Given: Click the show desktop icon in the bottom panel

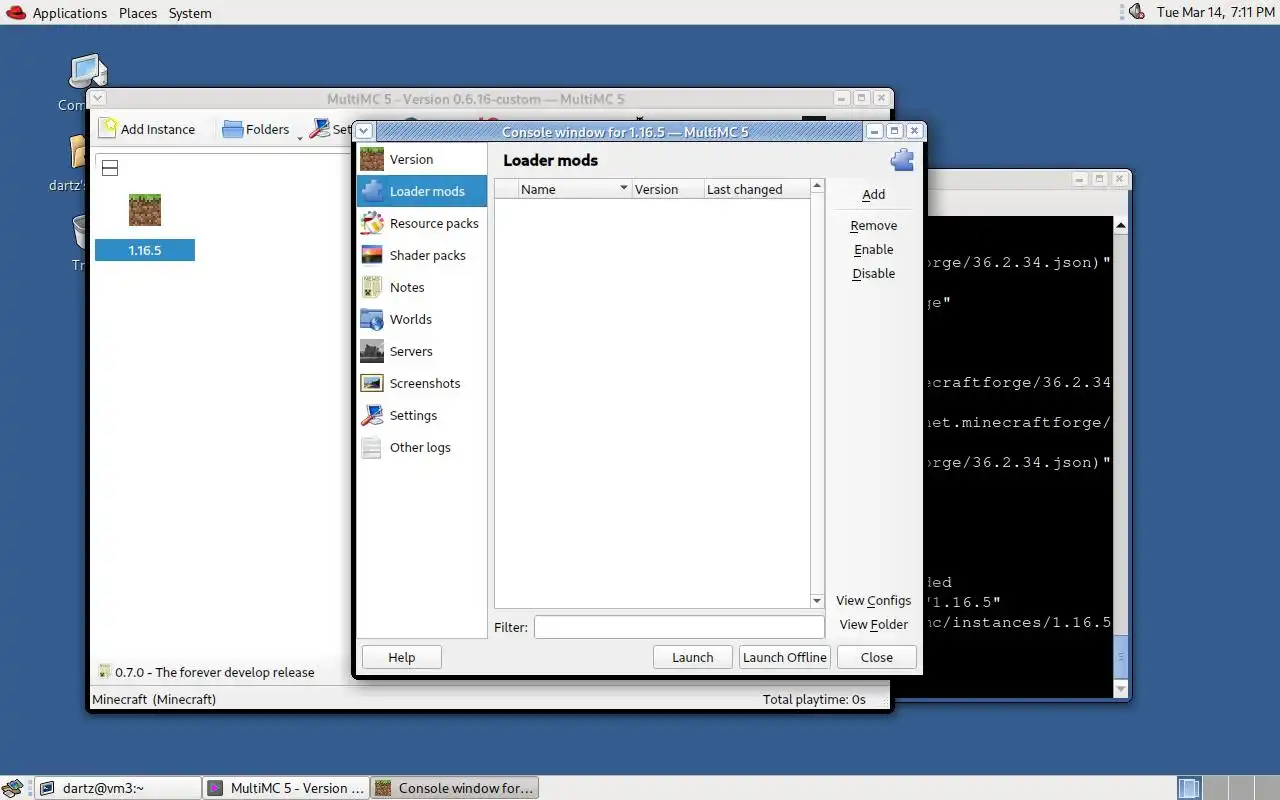Looking at the screenshot, I should (13, 788).
